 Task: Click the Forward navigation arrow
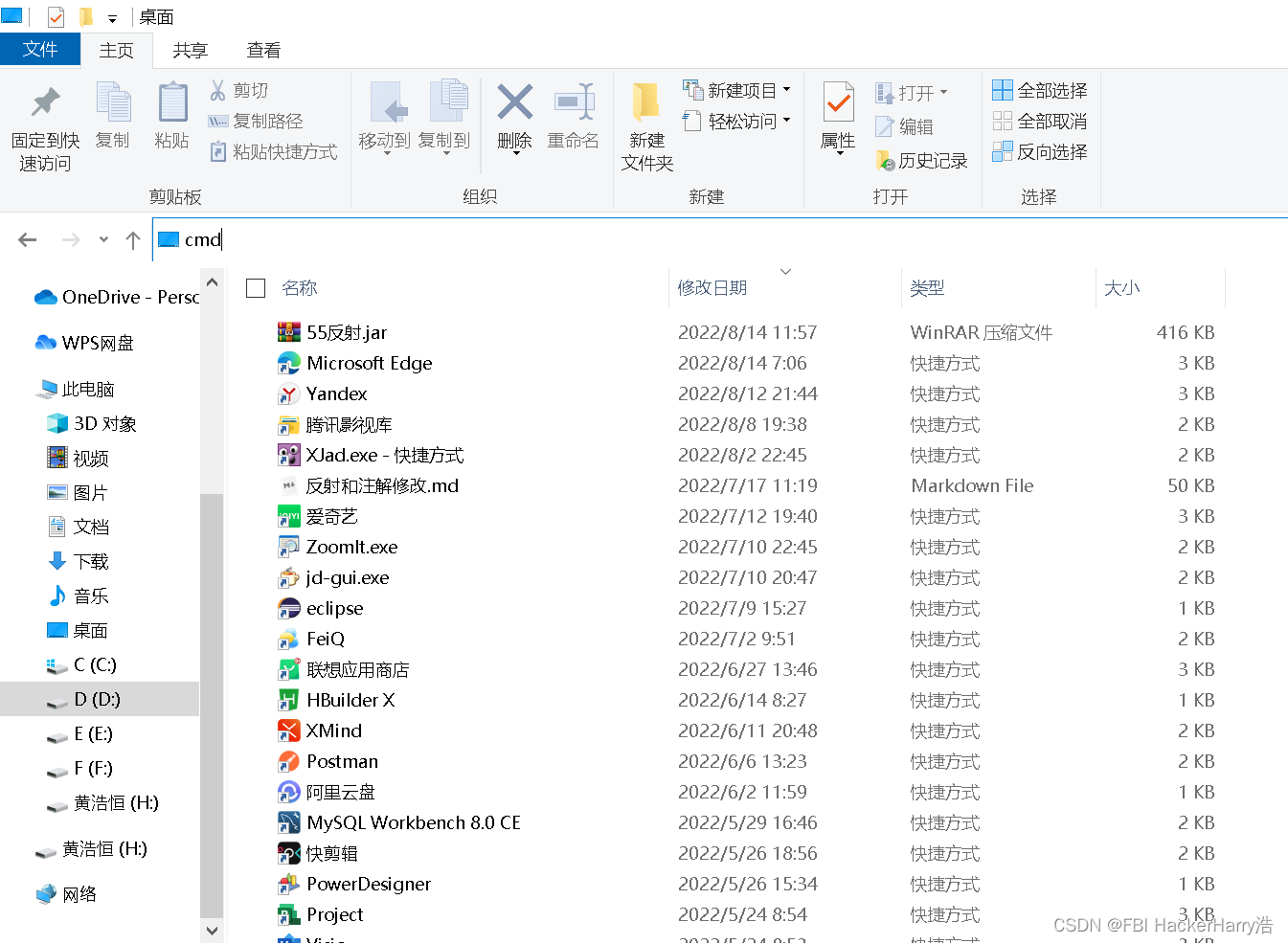(x=71, y=239)
